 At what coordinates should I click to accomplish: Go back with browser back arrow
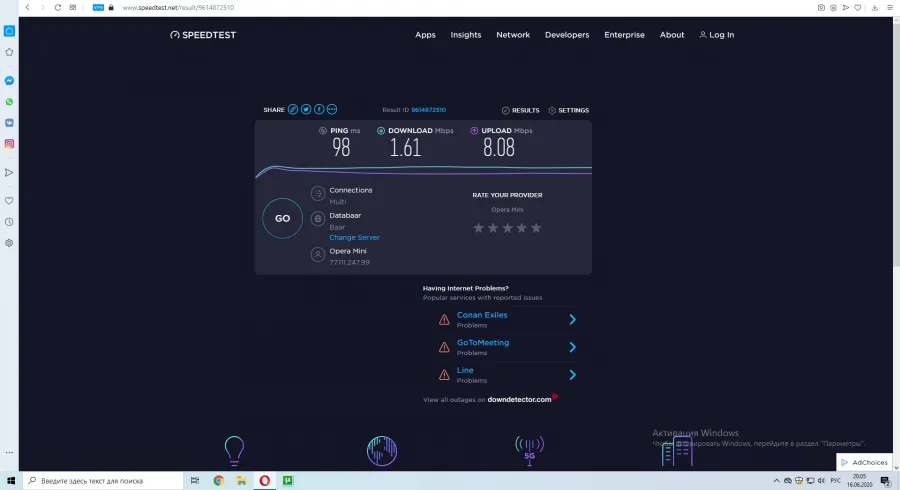[28, 7]
